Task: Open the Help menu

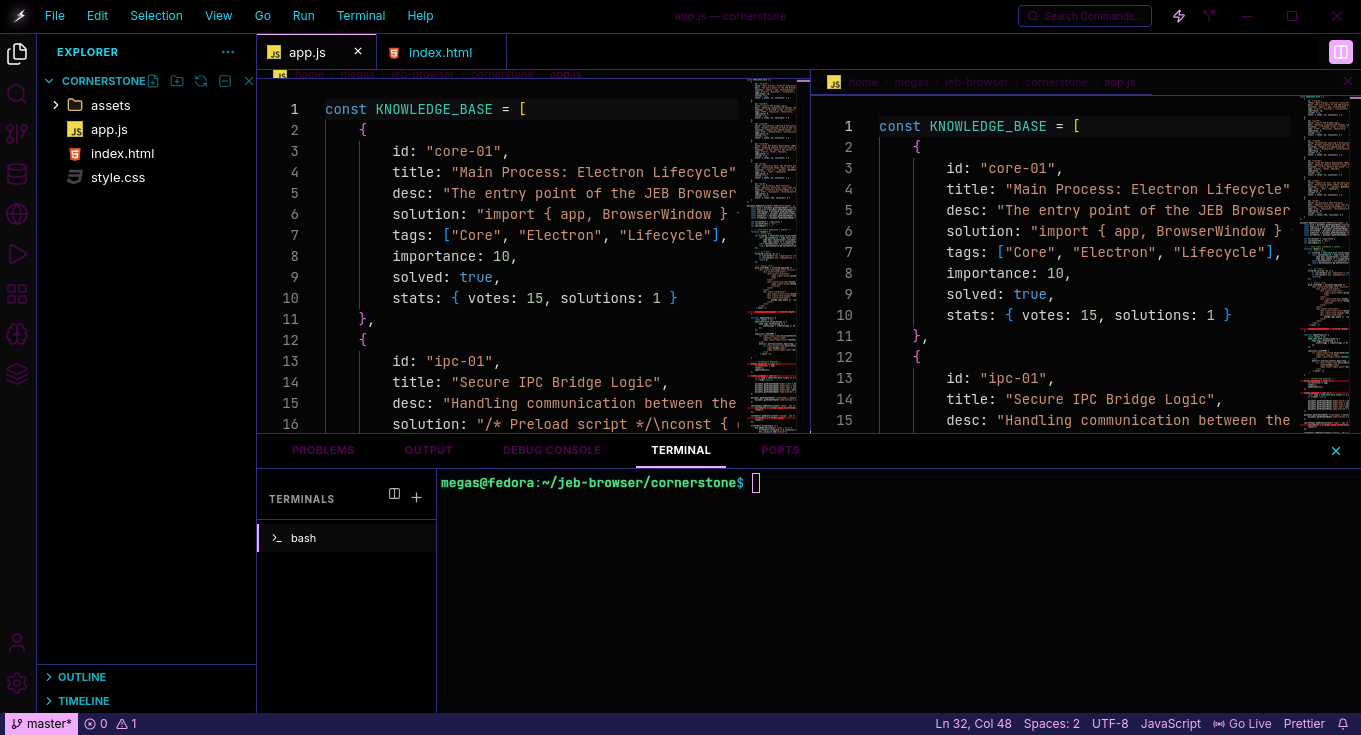Action: point(421,16)
